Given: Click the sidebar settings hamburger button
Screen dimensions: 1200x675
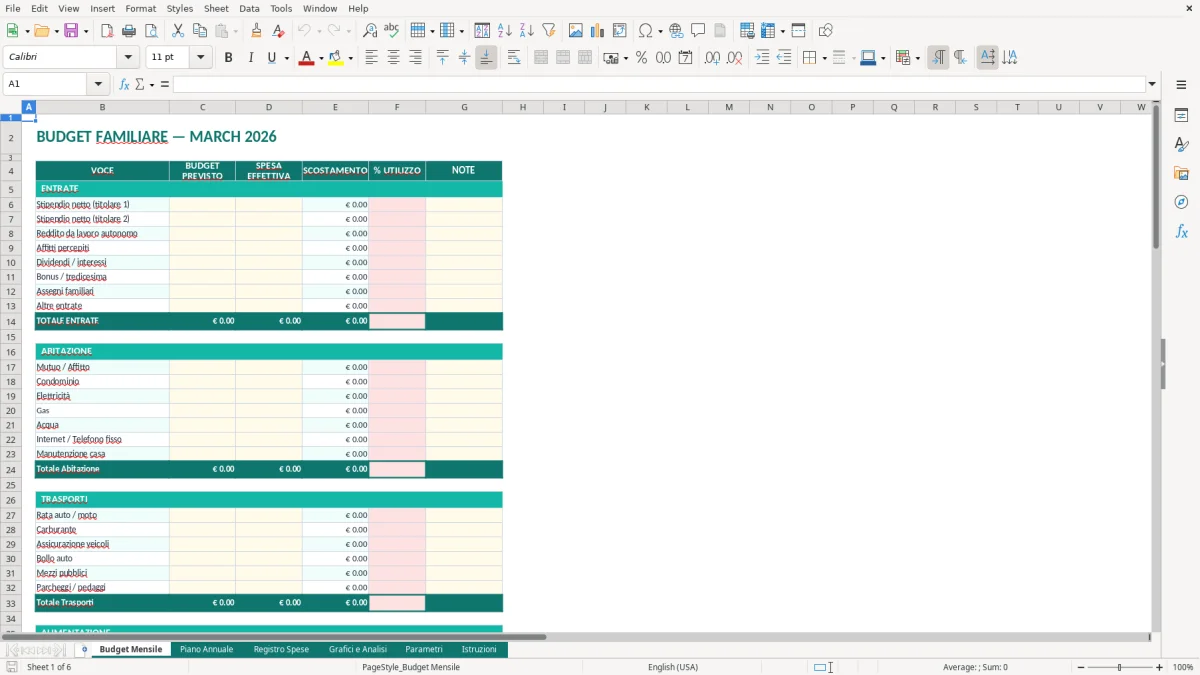Looking at the screenshot, I should [x=1181, y=84].
